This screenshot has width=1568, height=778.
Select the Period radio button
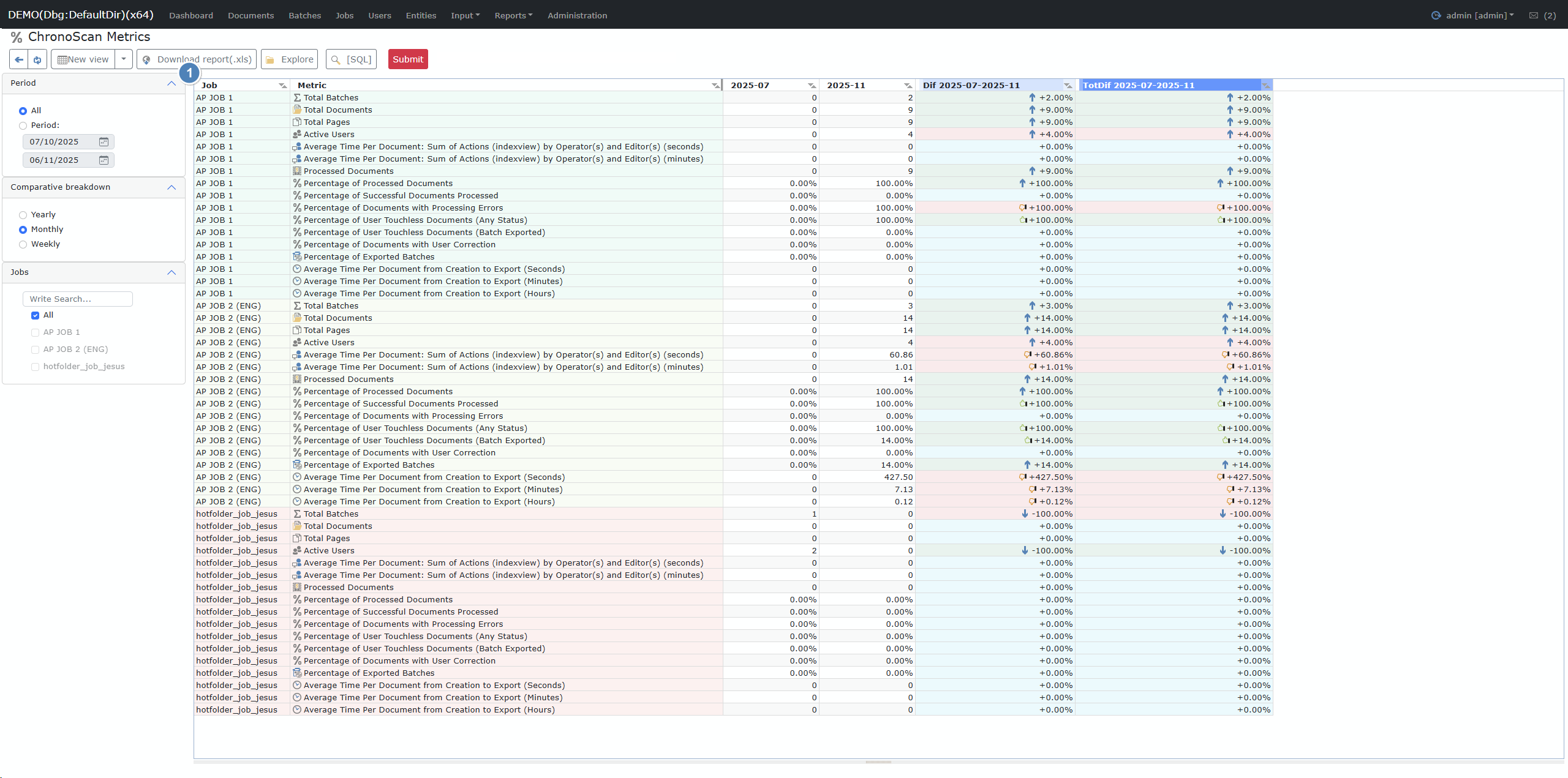pos(23,125)
